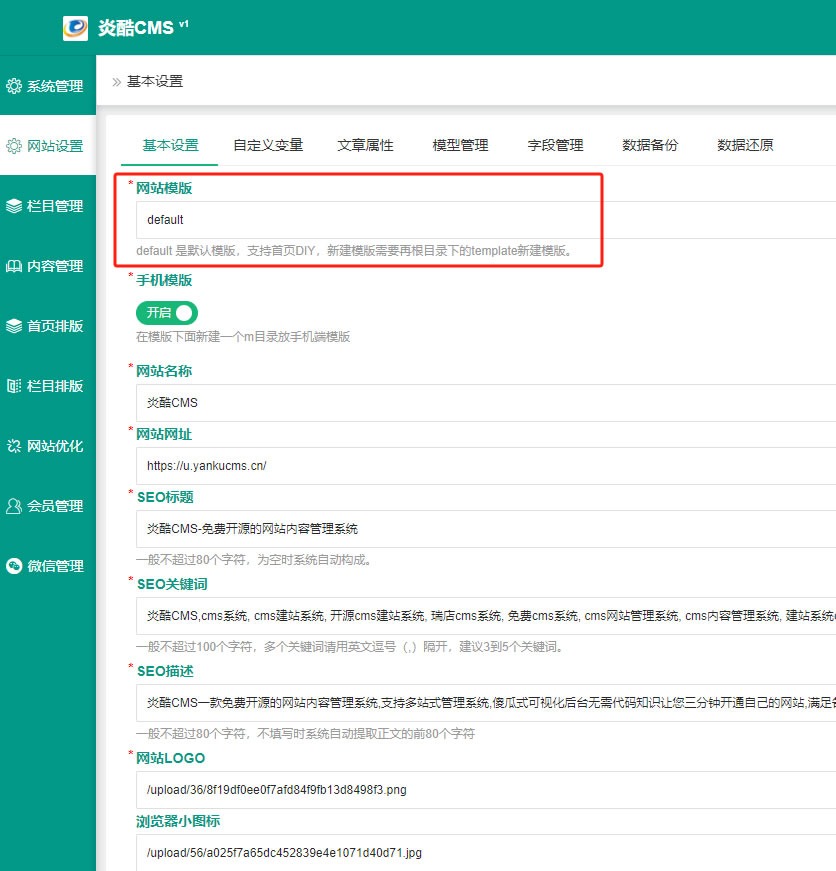Toggle the 手机模版 开启 switch
The image size is (836, 871).
coord(167,313)
